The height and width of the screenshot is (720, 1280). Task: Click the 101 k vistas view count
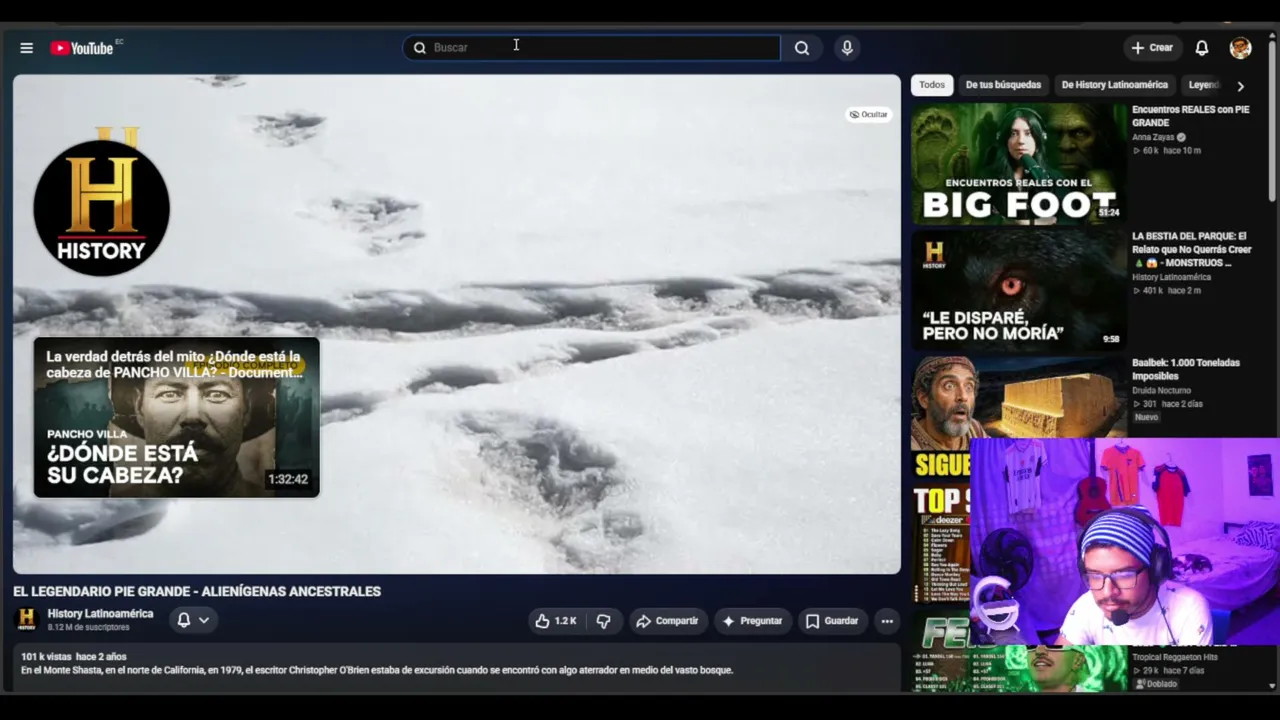tap(46, 657)
